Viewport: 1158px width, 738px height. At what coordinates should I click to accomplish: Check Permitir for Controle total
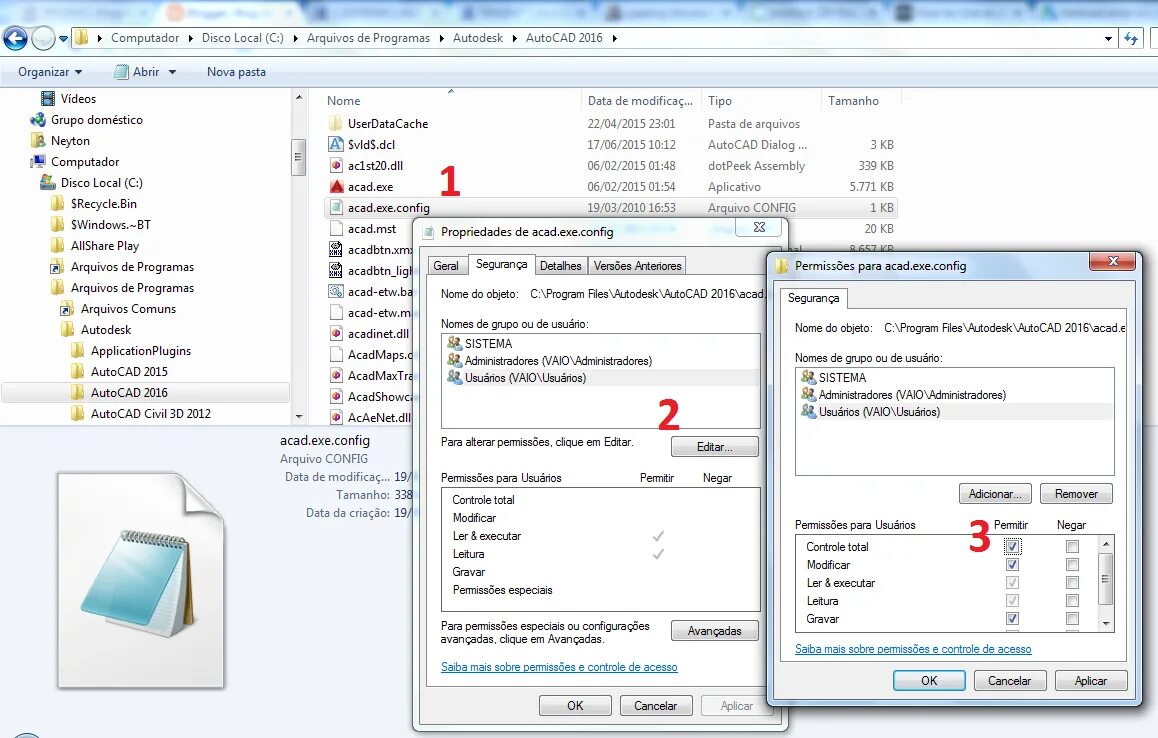tap(1013, 547)
